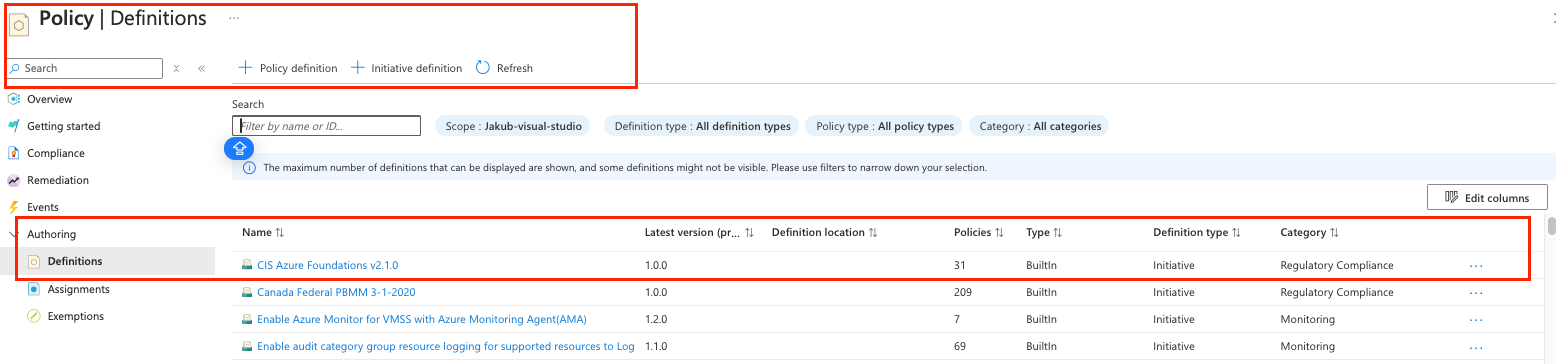Open row menu for Enable Azure Monitor for VMSS
The width and height of the screenshot is (1556, 364).
point(1476,319)
